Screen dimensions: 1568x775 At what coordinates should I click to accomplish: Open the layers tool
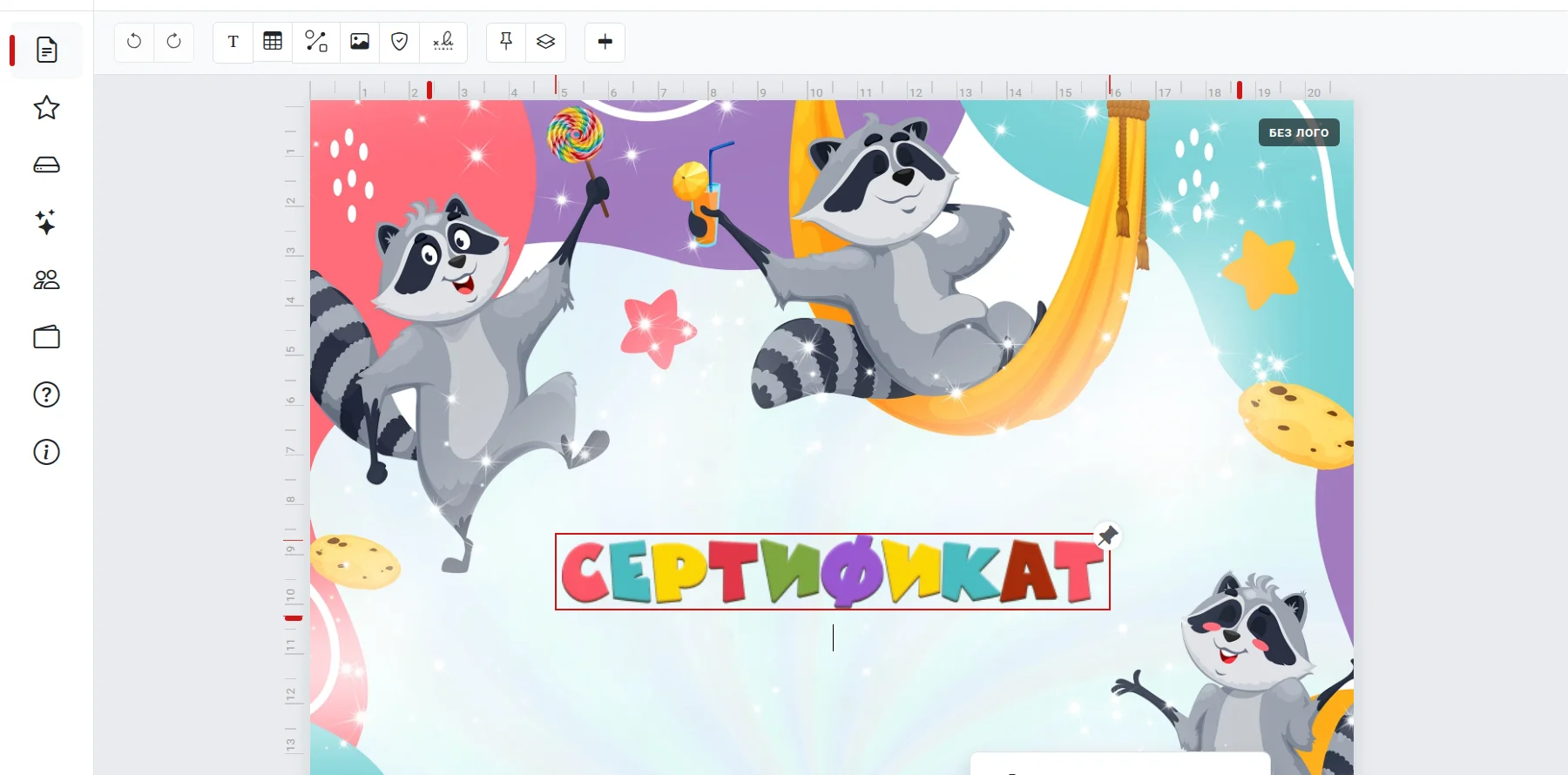(546, 42)
